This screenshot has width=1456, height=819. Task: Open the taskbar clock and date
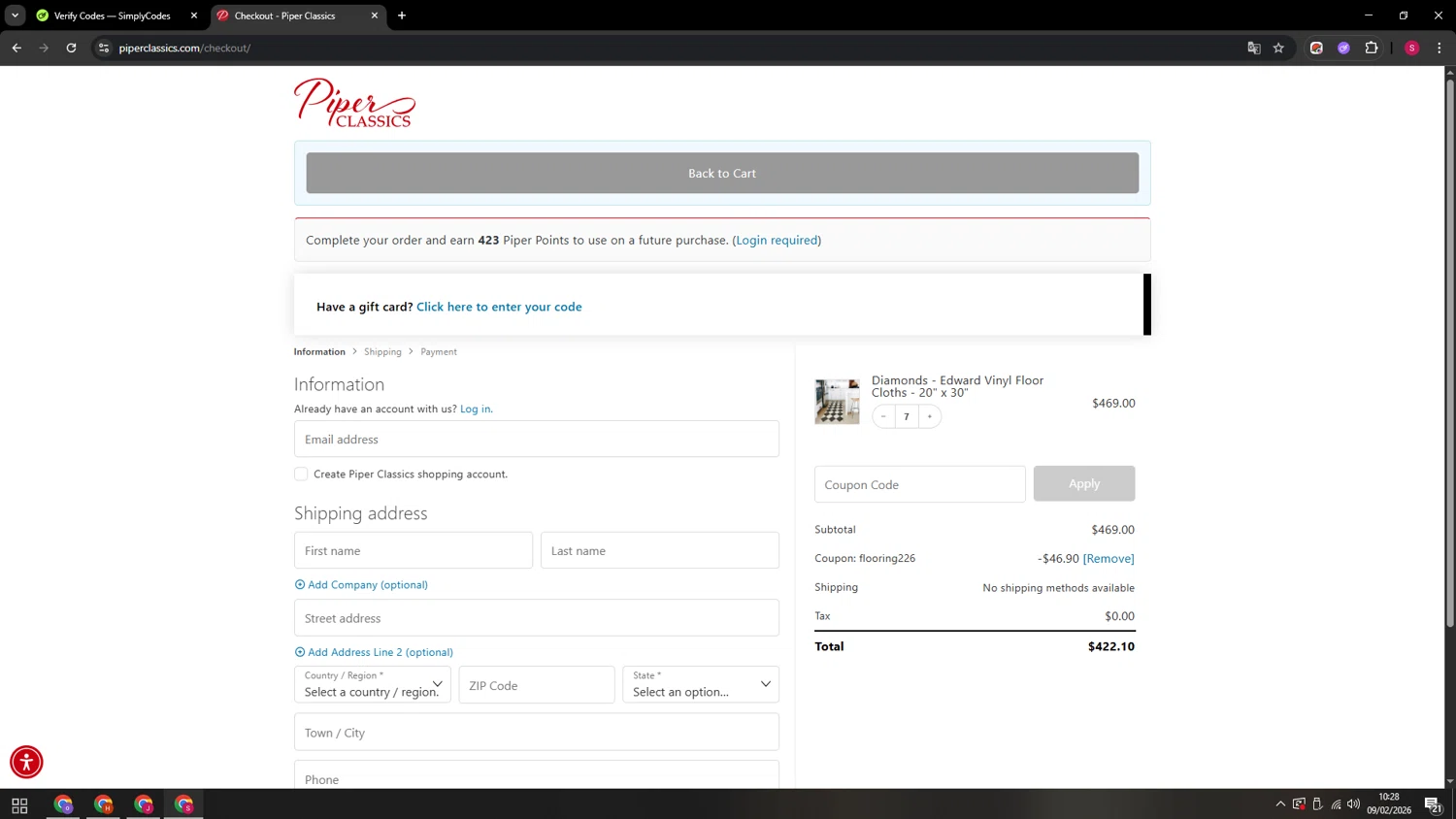[x=1389, y=803]
